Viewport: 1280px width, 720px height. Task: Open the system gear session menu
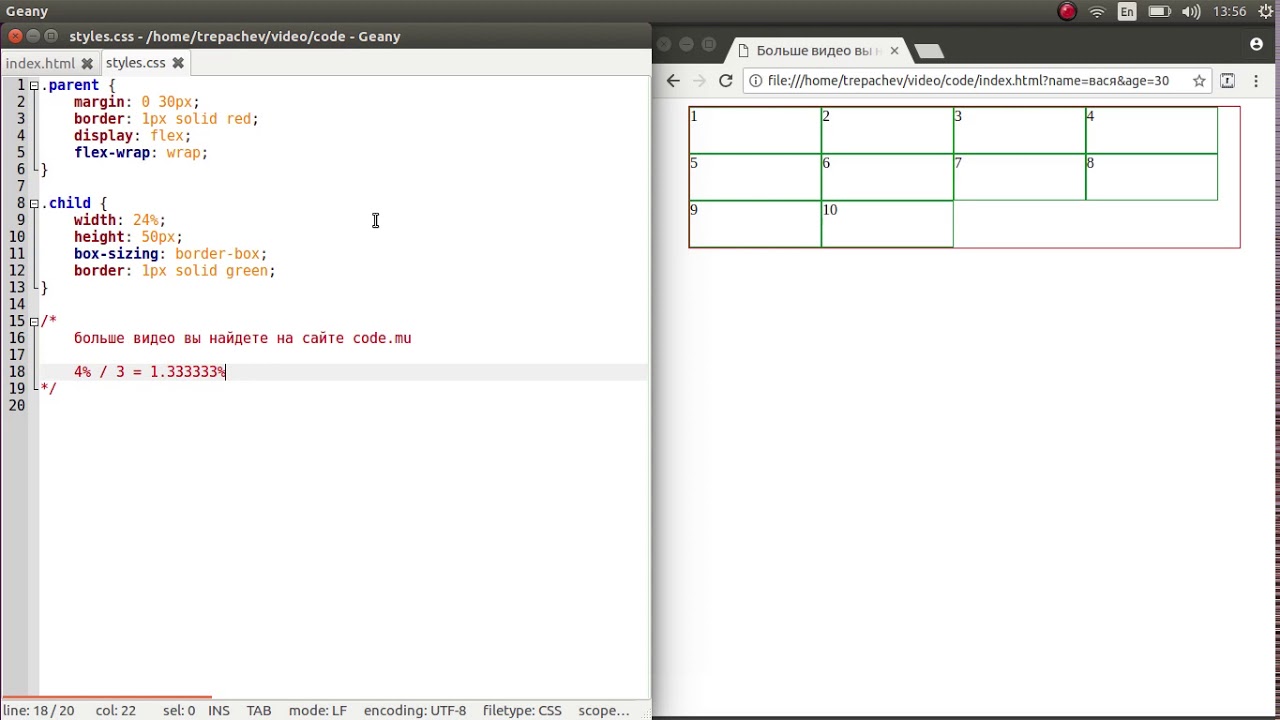click(x=1267, y=12)
